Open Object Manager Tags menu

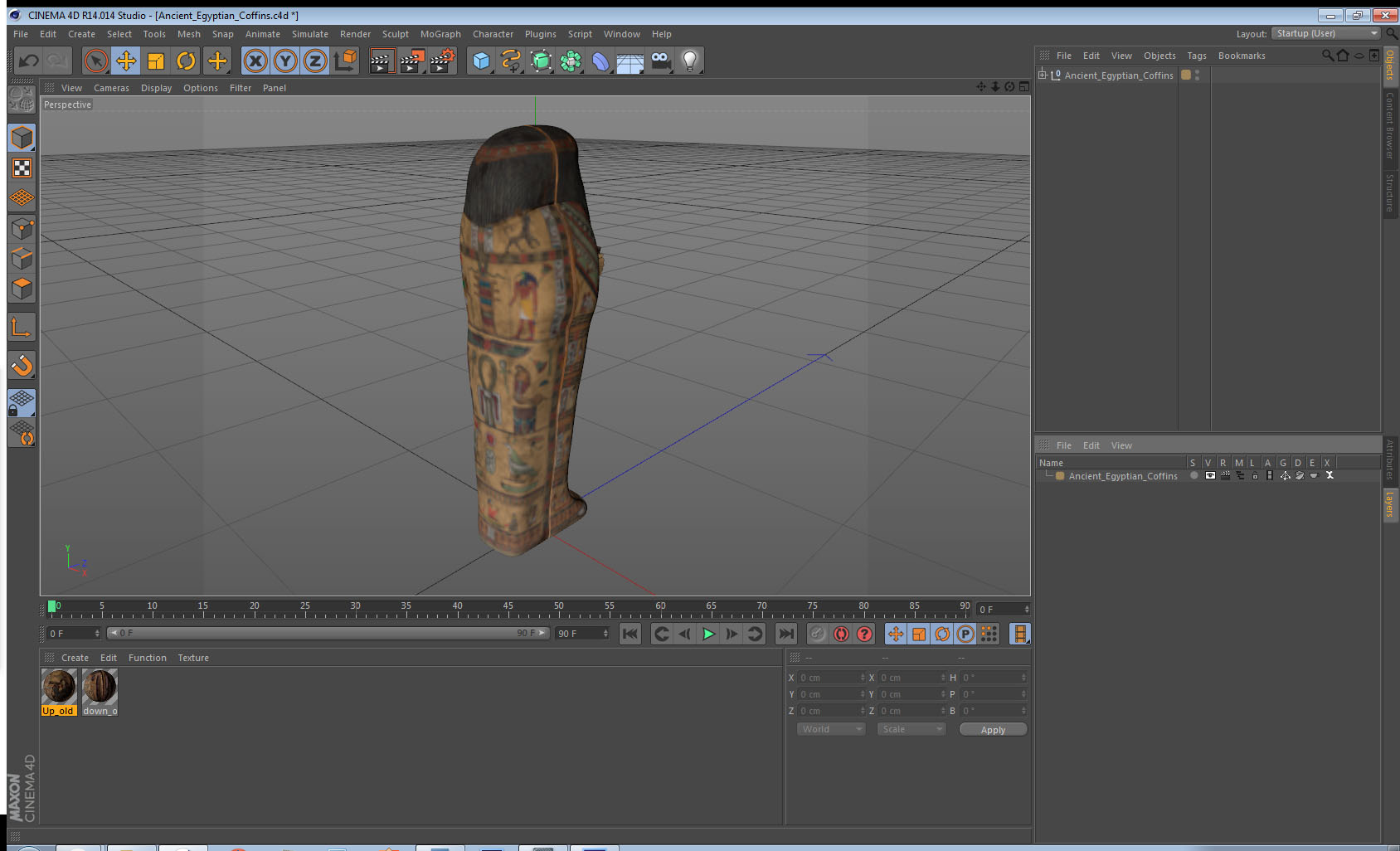(1196, 56)
